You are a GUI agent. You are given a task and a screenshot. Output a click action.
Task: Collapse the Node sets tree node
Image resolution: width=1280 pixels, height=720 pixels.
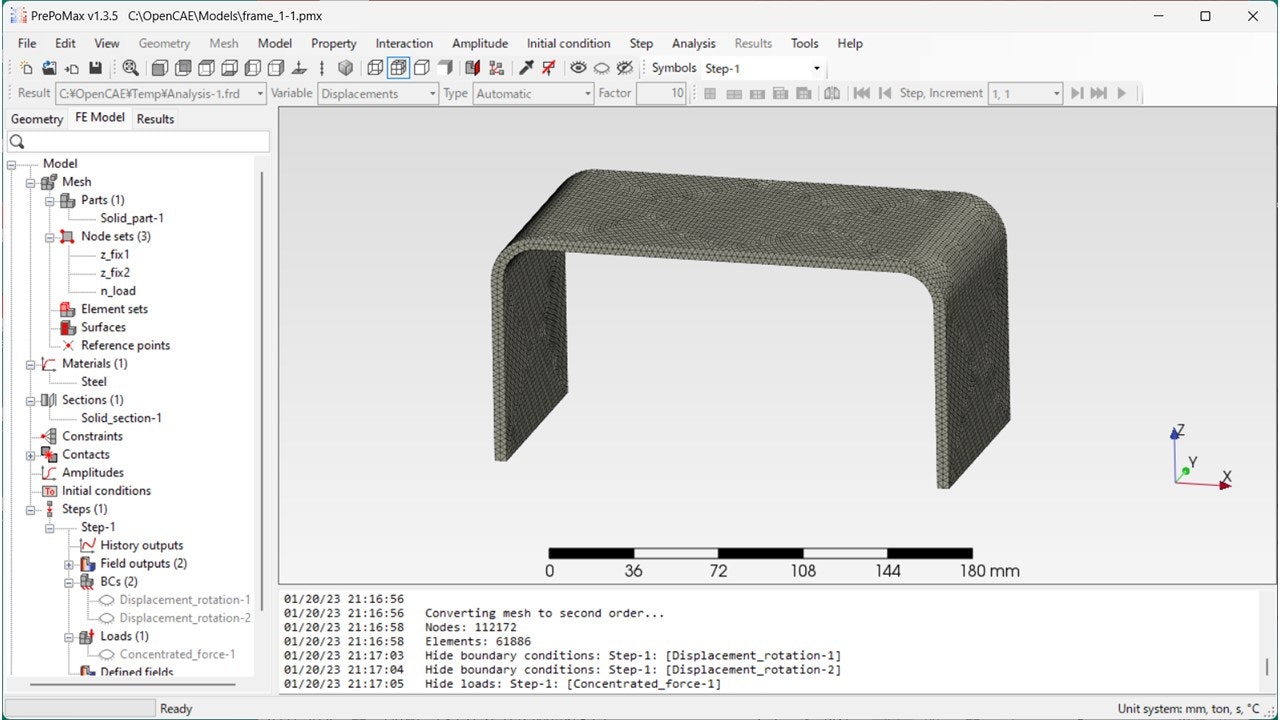click(49, 237)
